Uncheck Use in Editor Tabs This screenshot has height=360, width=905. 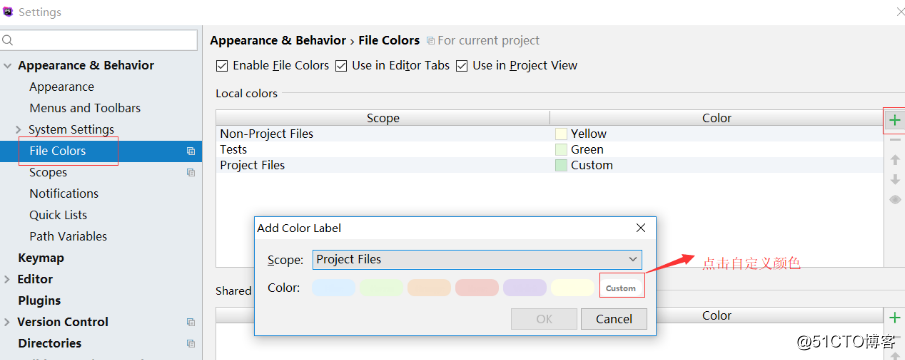click(x=341, y=66)
